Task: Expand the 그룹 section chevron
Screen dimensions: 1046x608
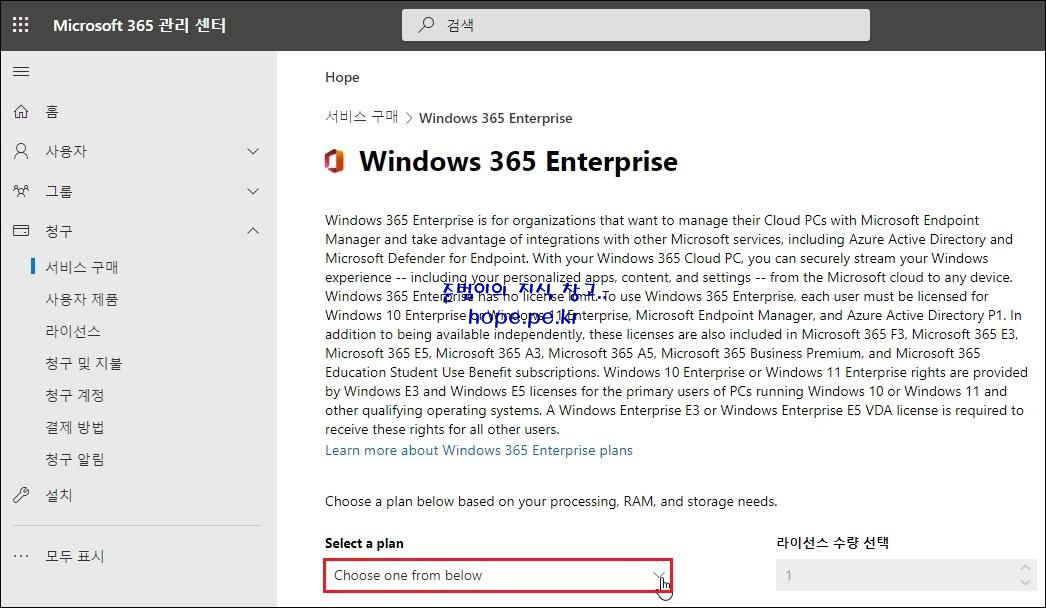Action: tap(253, 192)
